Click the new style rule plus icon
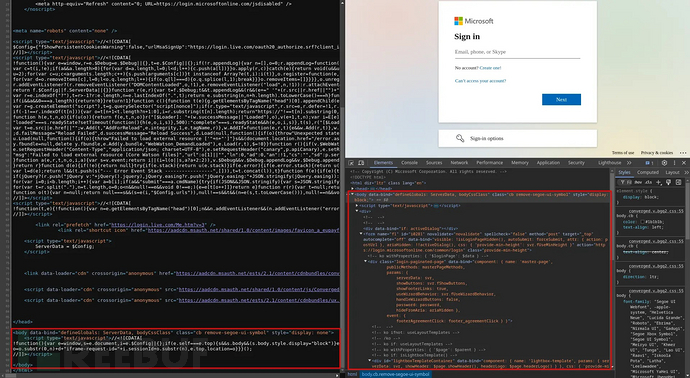This screenshot has height=378, width=690. pos(659,182)
